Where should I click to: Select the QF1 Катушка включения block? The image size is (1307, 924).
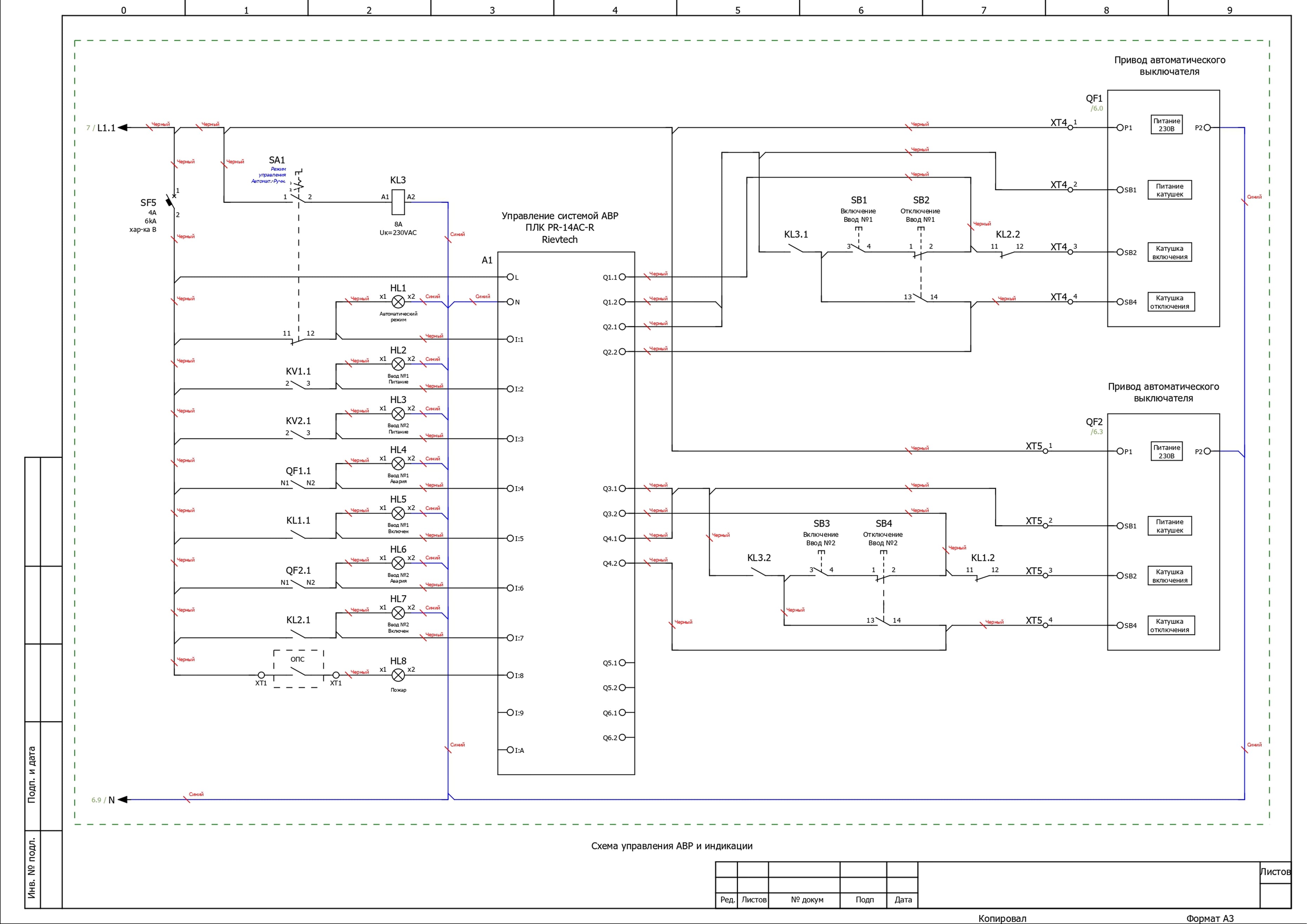pyautogui.click(x=1169, y=252)
